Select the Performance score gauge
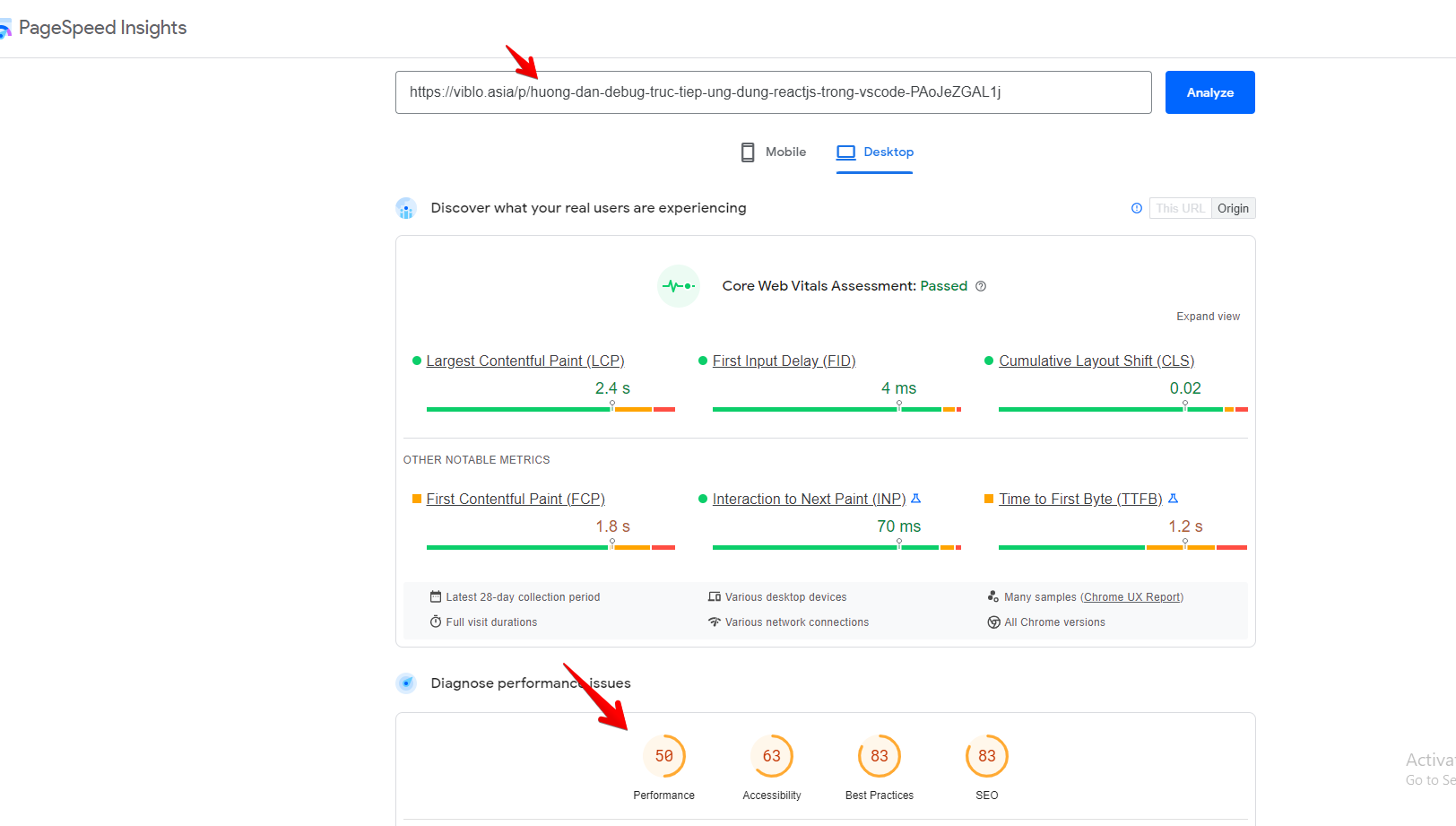The image size is (1456, 826). coord(663,756)
